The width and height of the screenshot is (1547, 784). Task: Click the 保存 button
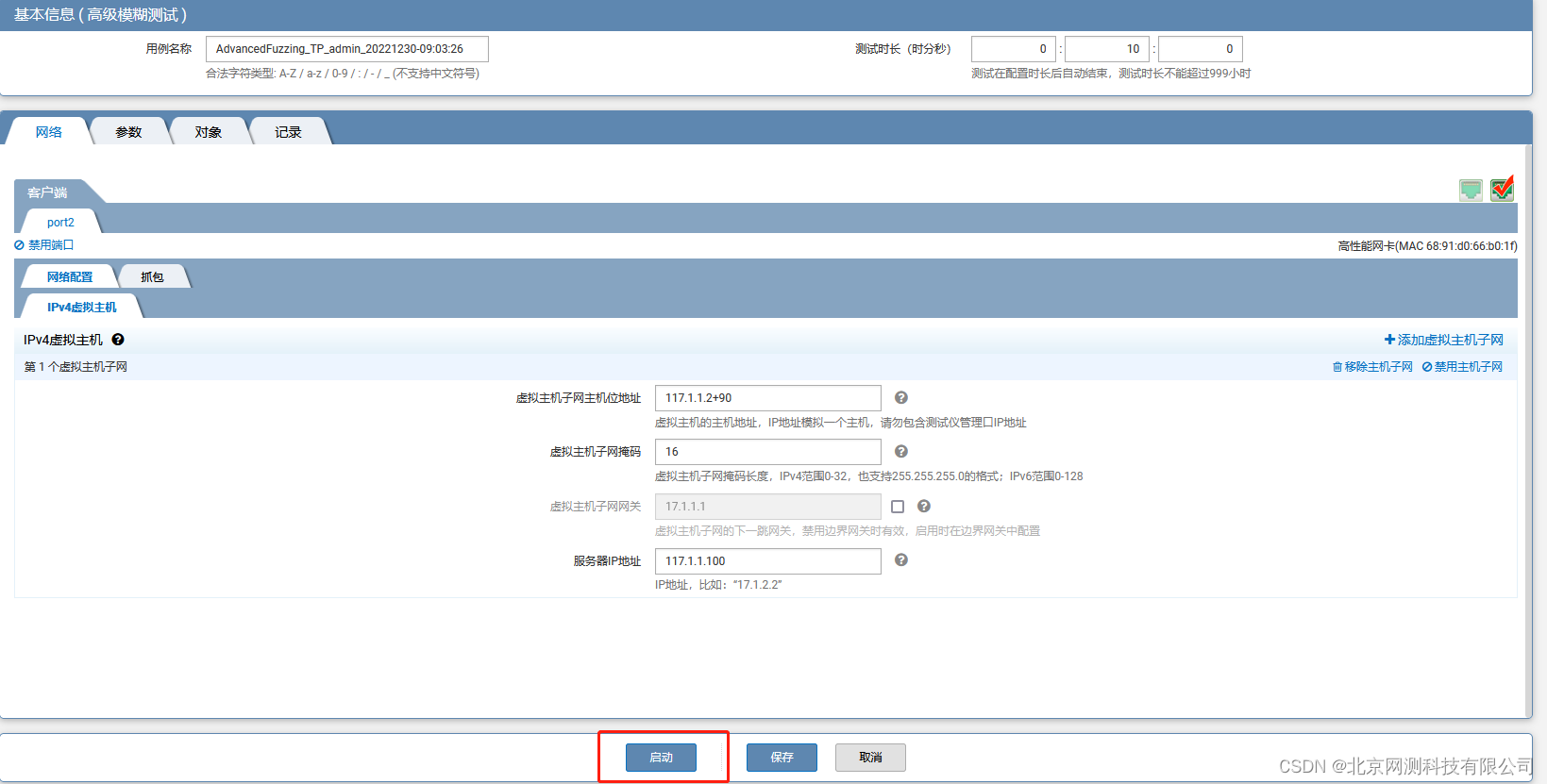tap(782, 758)
